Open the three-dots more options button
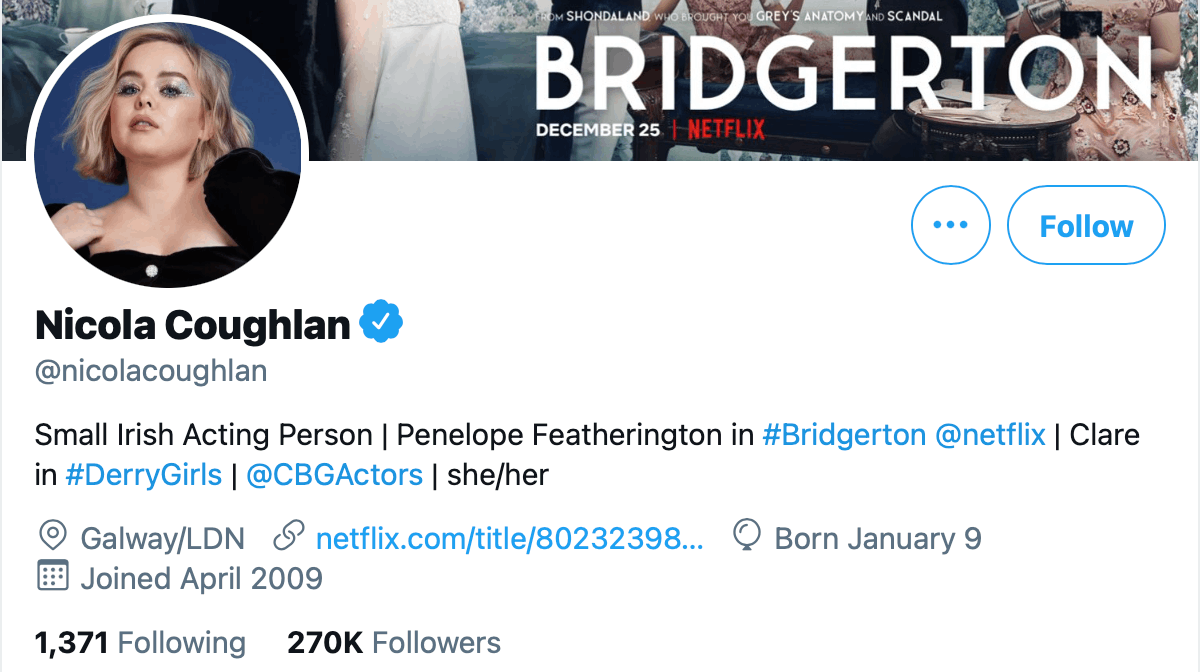This screenshot has width=1204, height=672. [x=950, y=225]
